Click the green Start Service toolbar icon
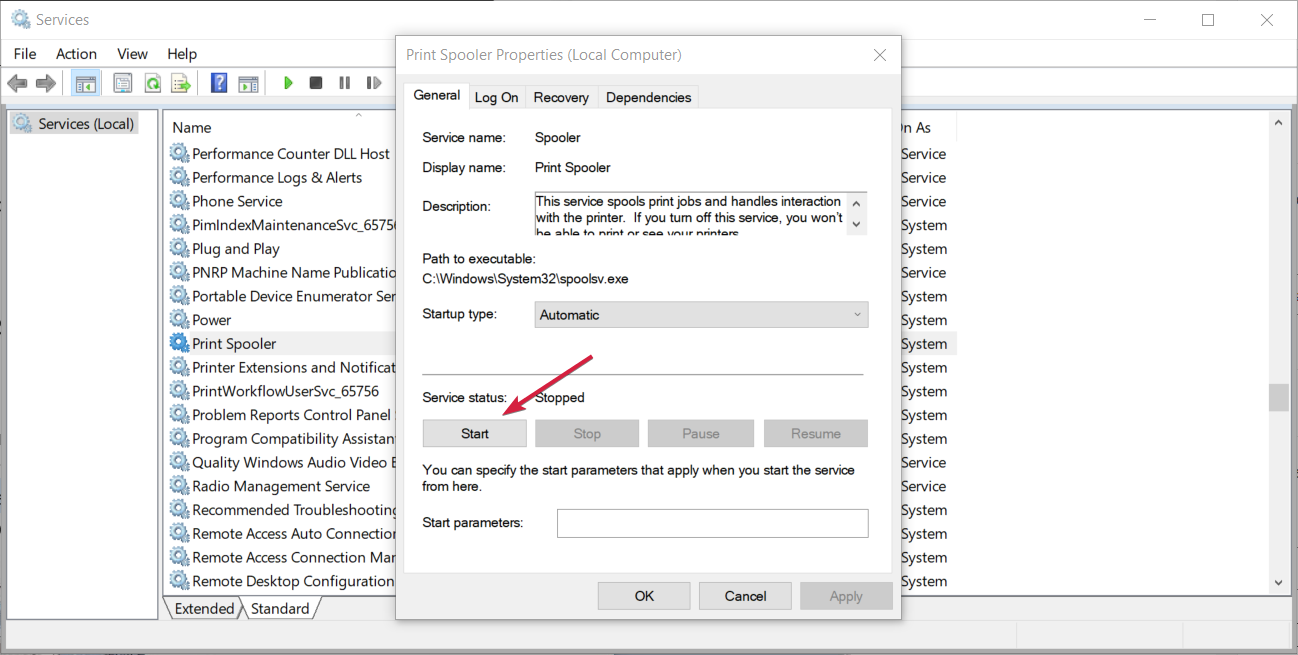Viewport: 1298px width, 655px height. (288, 83)
